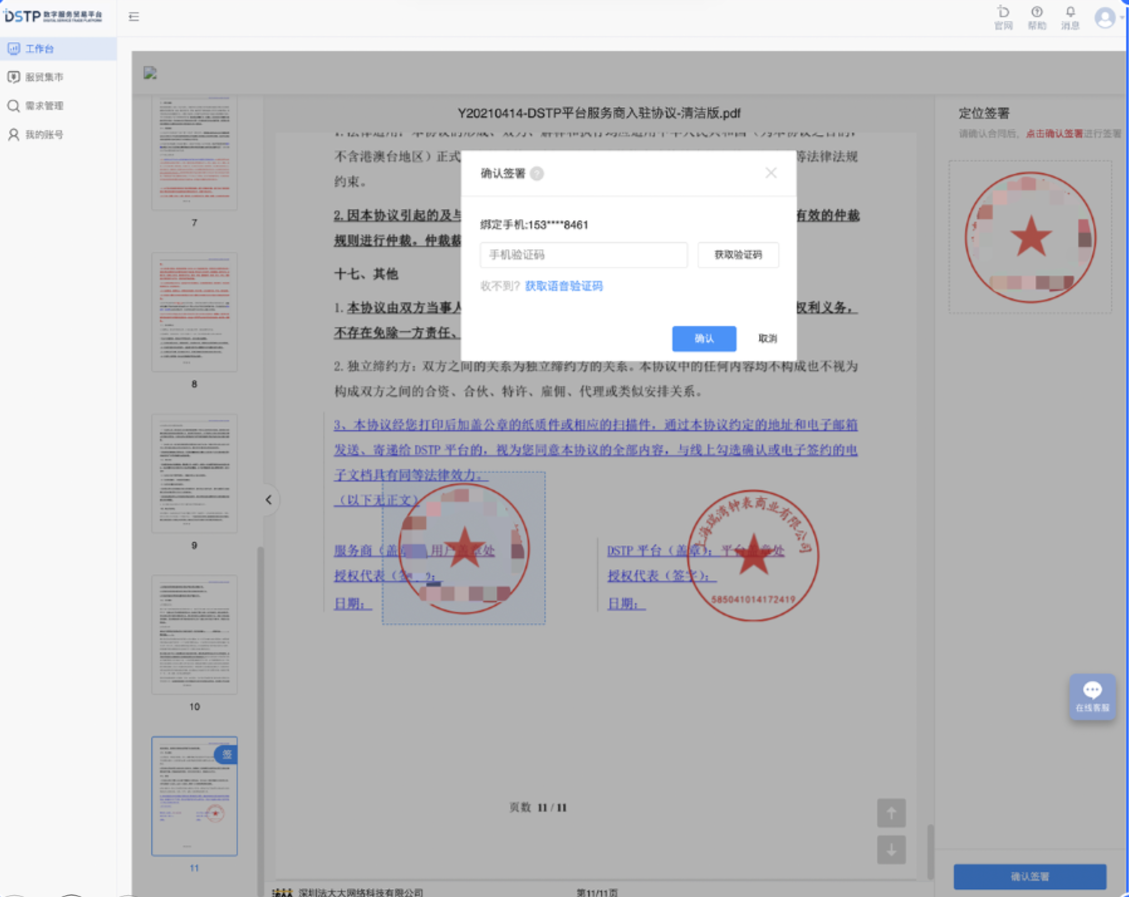Click the DSTP platform logo
Image resolution: width=1129 pixels, height=897 pixels.
(x=54, y=17)
